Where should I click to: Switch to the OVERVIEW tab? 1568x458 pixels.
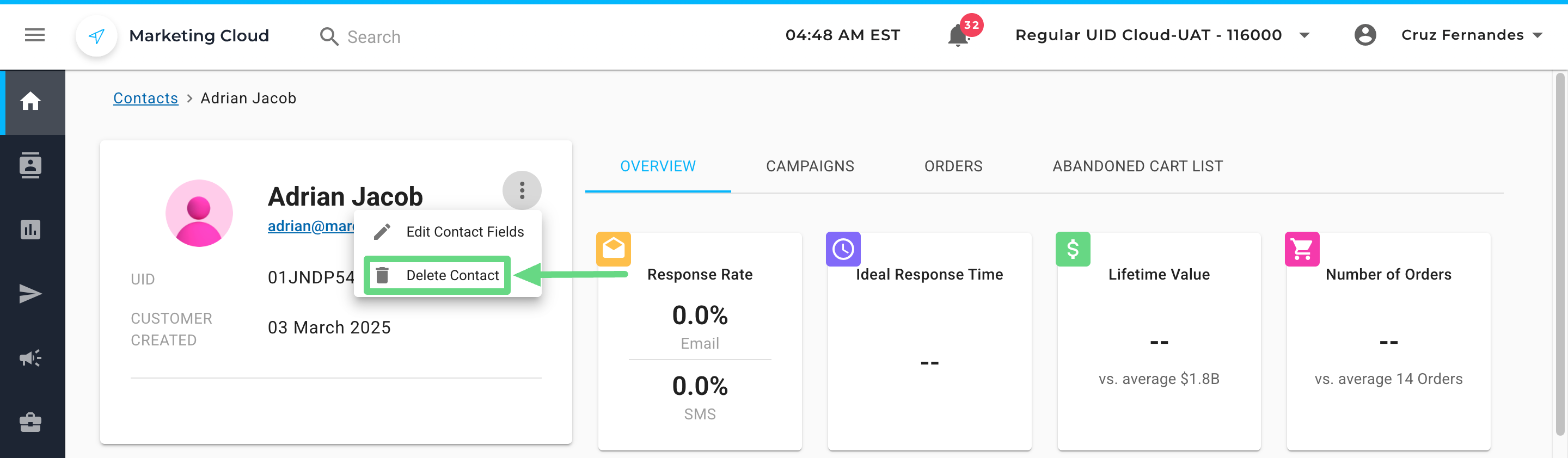tap(657, 166)
